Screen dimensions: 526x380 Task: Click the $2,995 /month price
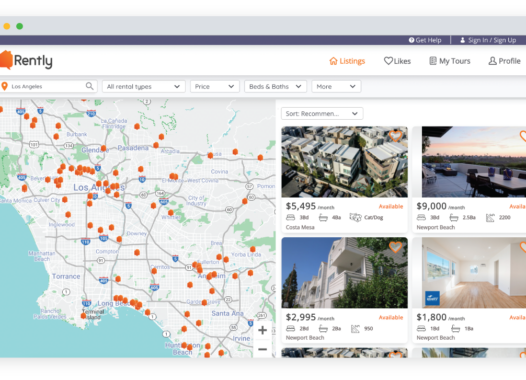tap(310, 317)
